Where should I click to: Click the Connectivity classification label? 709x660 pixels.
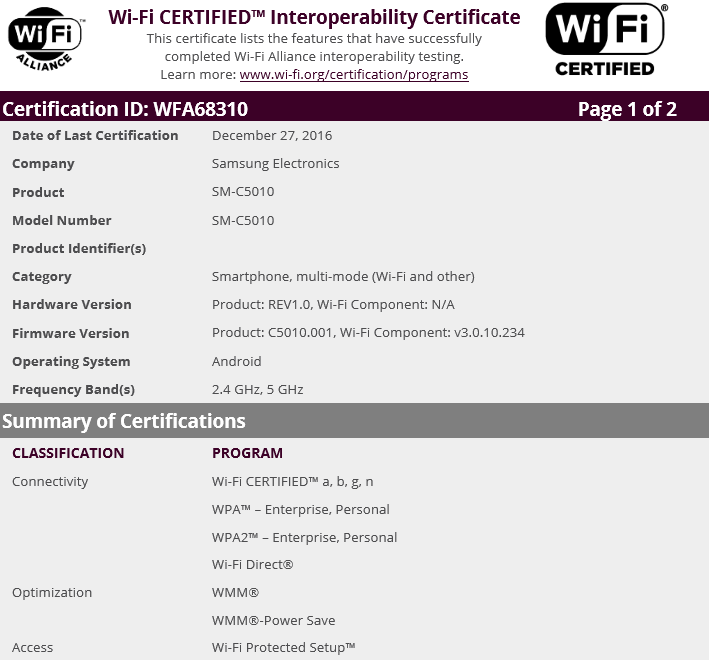[x=50, y=482]
